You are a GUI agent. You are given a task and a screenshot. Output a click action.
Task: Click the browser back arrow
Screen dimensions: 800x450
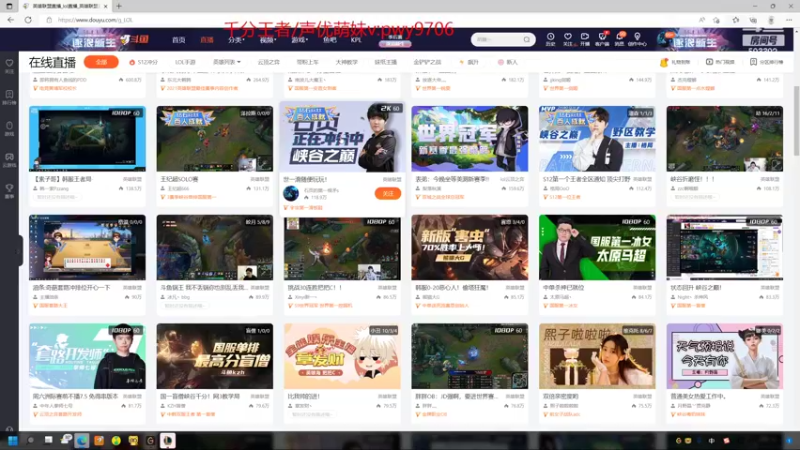pos(11,20)
